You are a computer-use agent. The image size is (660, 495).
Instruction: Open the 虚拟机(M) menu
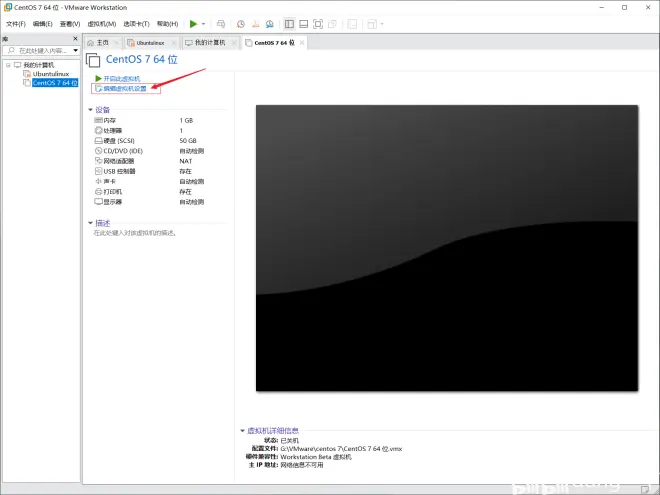102,24
